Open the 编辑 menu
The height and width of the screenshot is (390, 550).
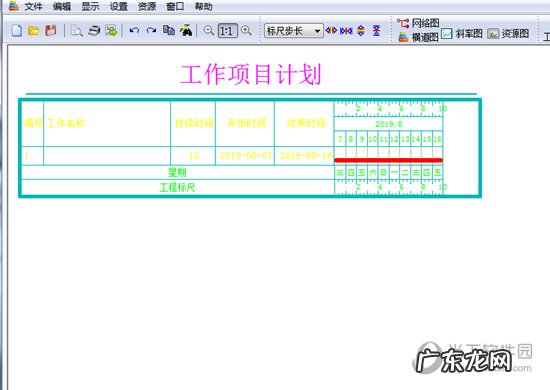[x=62, y=6]
